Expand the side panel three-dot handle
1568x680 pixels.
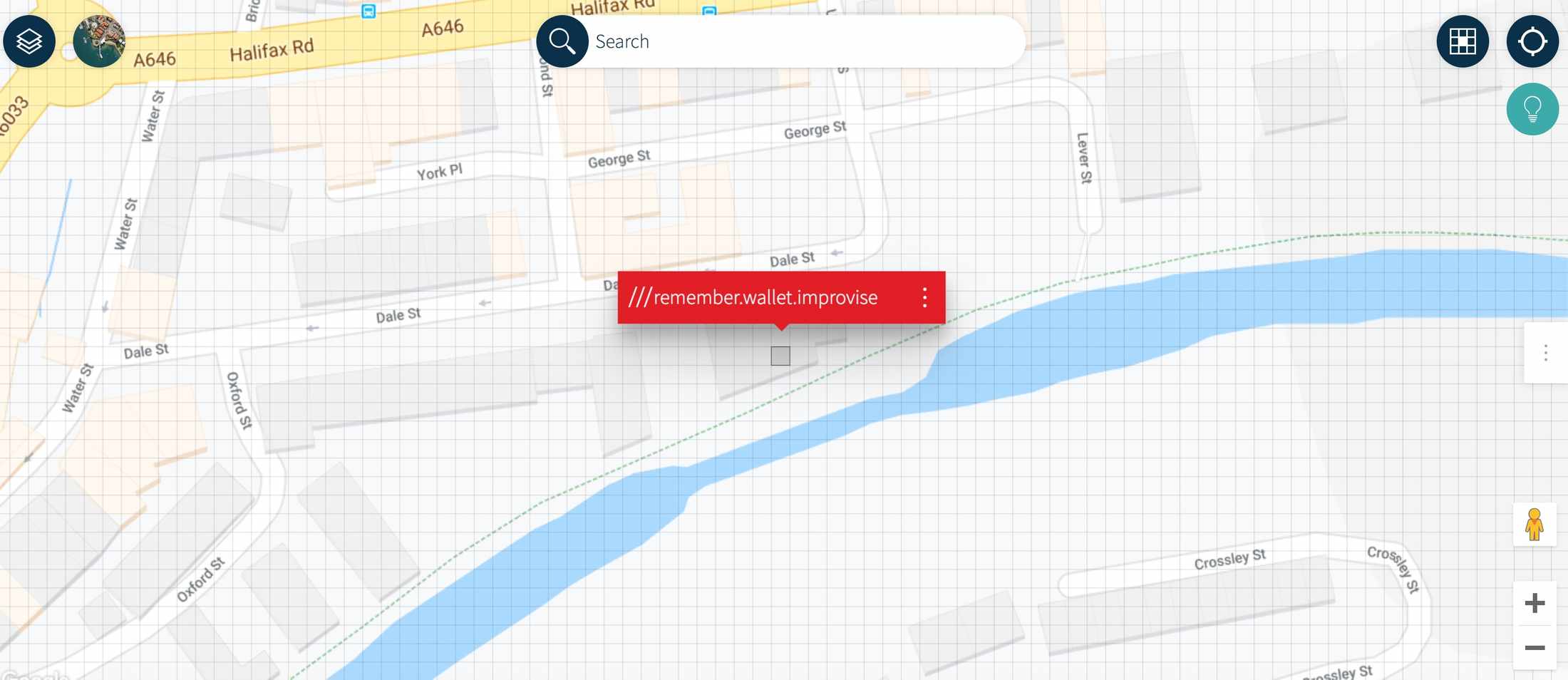(1545, 353)
